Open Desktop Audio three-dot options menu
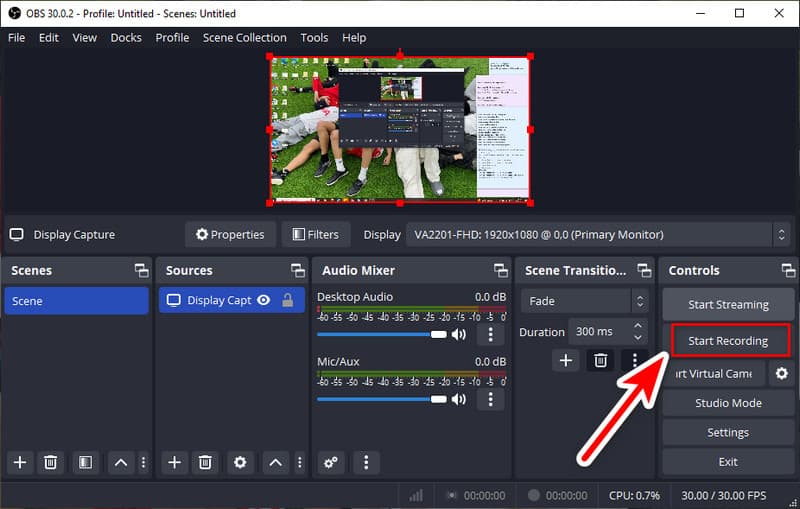800x509 pixels. tap(489, 335)
